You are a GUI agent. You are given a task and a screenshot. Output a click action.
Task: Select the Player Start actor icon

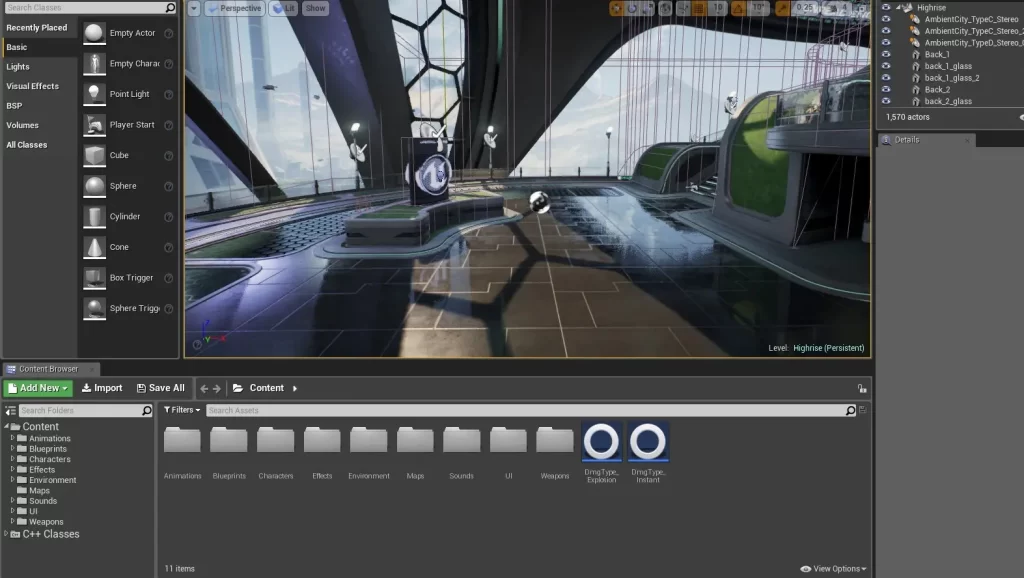coord(95,124)
